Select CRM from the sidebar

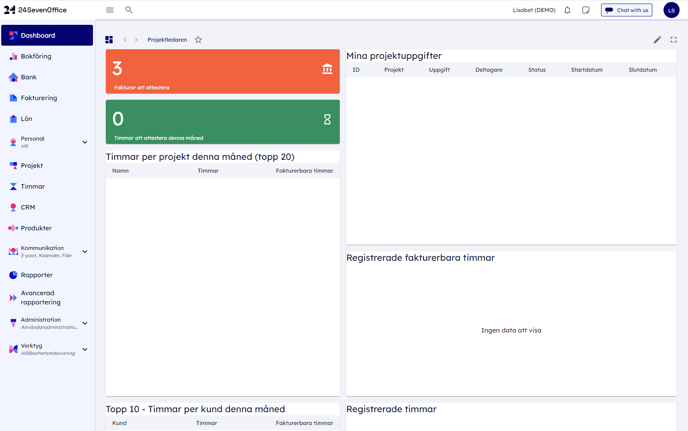[28, 207]
